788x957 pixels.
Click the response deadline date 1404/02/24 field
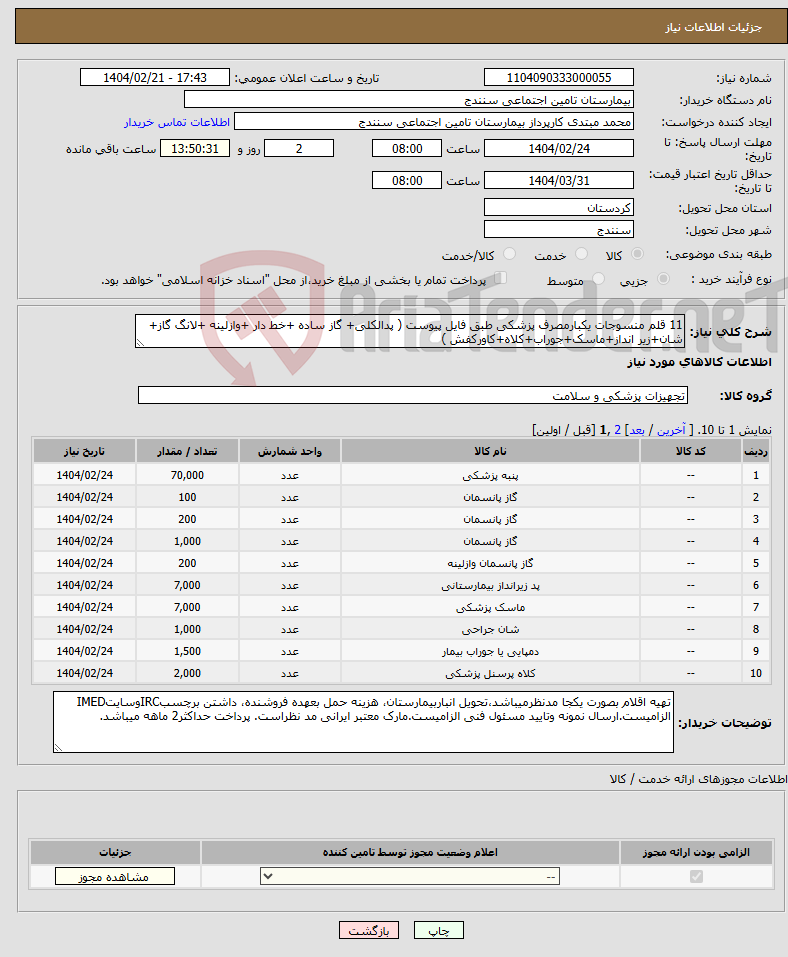(x=558, y=148)
